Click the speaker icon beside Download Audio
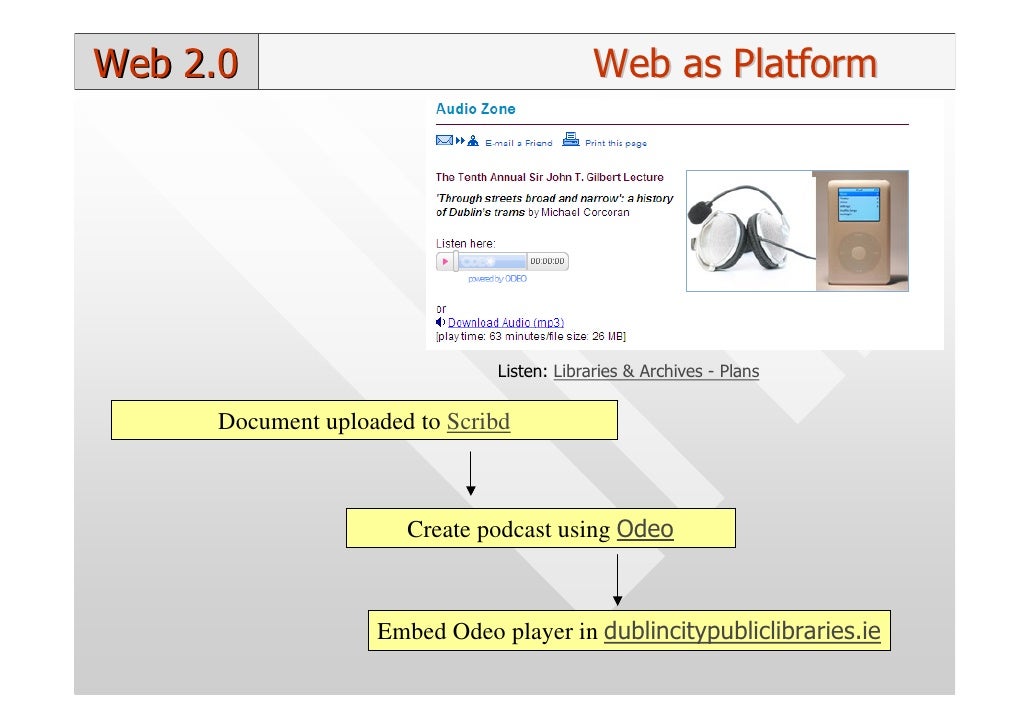 (440, 322)
